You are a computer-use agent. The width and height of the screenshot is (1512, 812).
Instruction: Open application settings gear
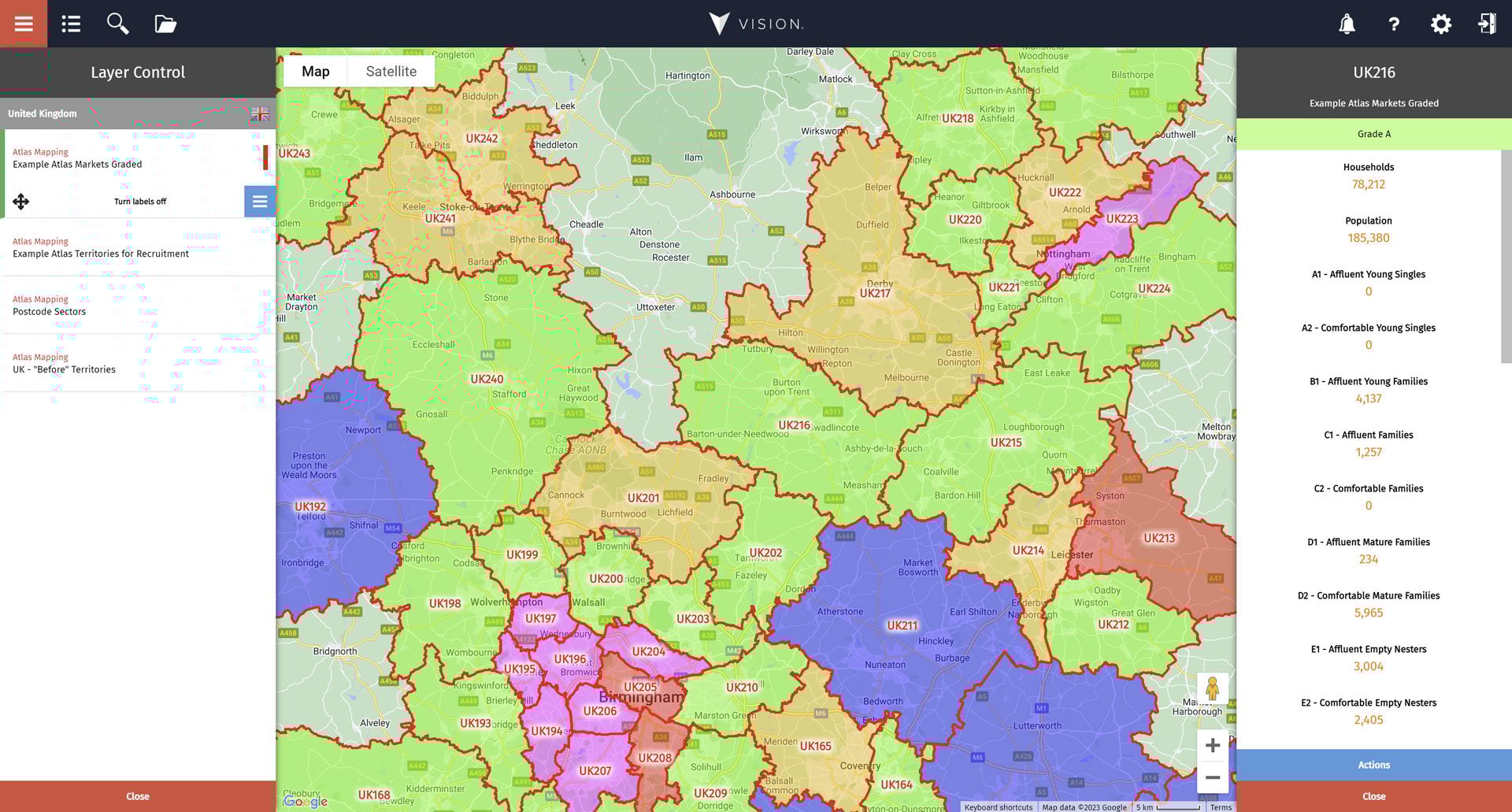[x=1441, y=24]
